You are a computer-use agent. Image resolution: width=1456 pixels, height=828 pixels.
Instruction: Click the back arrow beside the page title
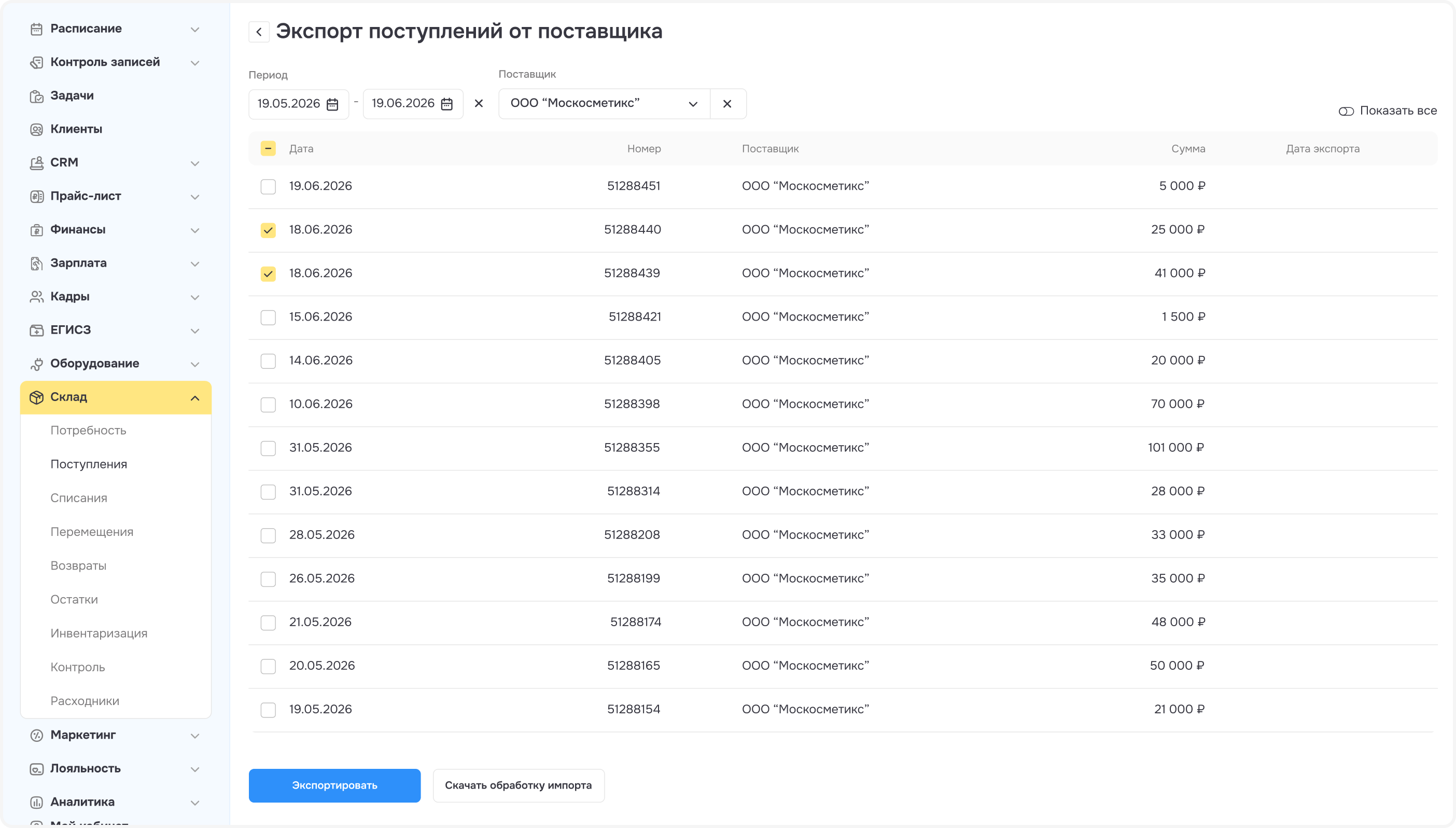pos(259,32)
